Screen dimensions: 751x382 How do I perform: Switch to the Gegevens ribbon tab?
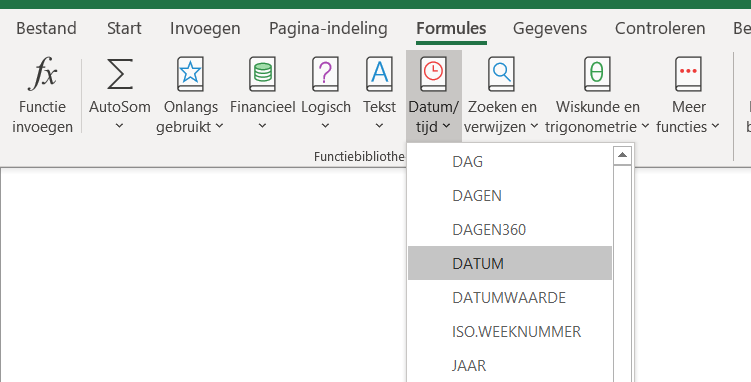coord(550,28)
